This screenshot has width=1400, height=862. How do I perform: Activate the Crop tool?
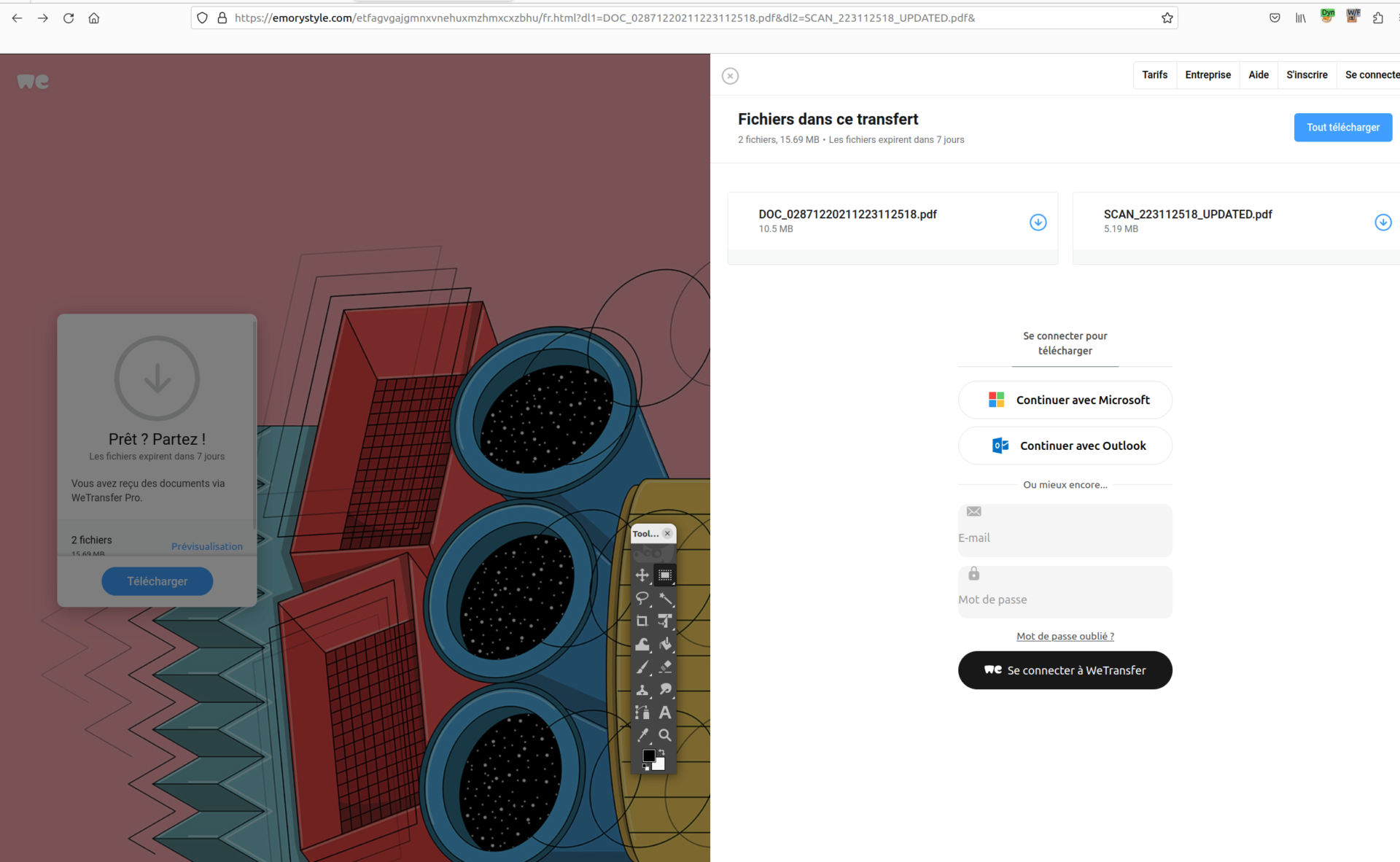(x=642, y=621)
